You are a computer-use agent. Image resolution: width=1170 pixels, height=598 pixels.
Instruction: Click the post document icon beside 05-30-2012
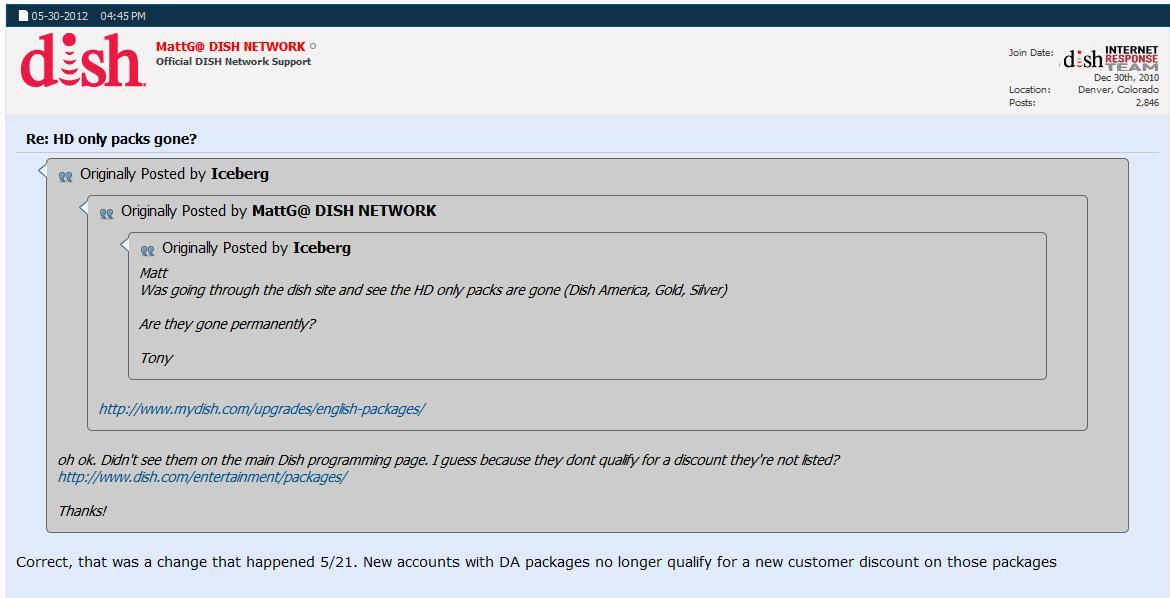pyautogui.click(x=22, y=16)
